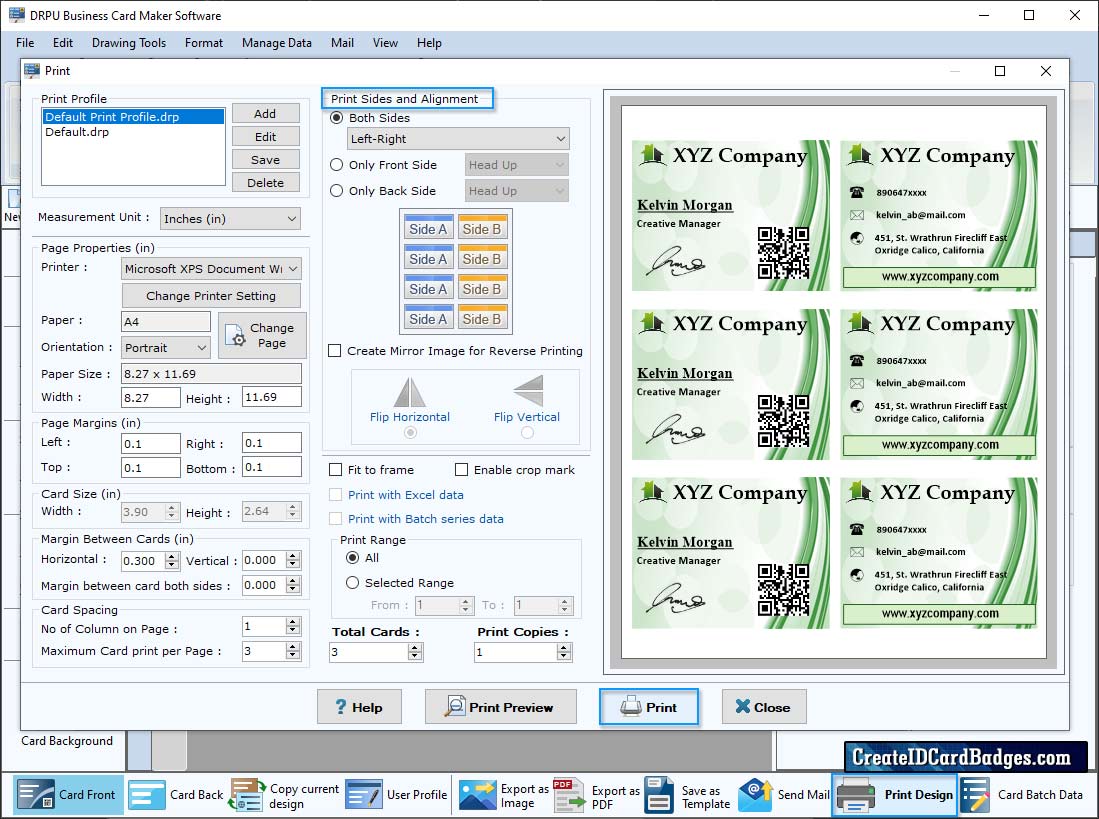Open the Measurement Unit dropdown
This screenshot has height=819, width=1099.
point(230,219)
